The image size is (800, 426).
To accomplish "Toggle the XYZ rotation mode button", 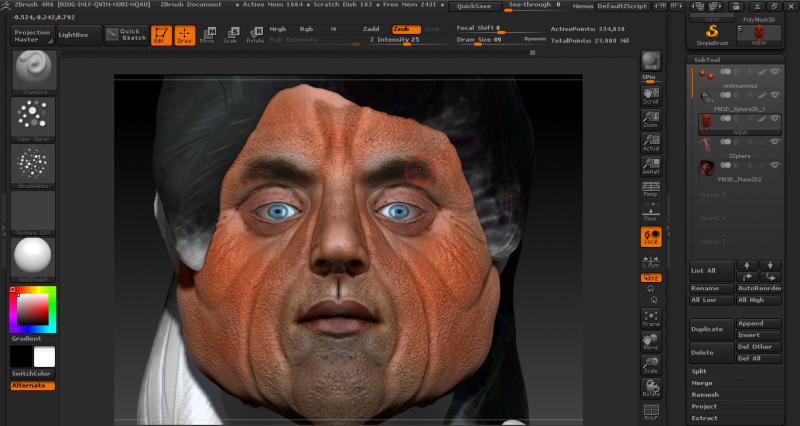I will click(x=651, y=278).
